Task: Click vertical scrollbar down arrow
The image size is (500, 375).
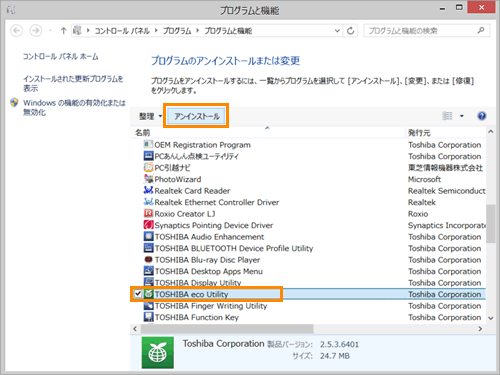Action: (x=490, y=318)
